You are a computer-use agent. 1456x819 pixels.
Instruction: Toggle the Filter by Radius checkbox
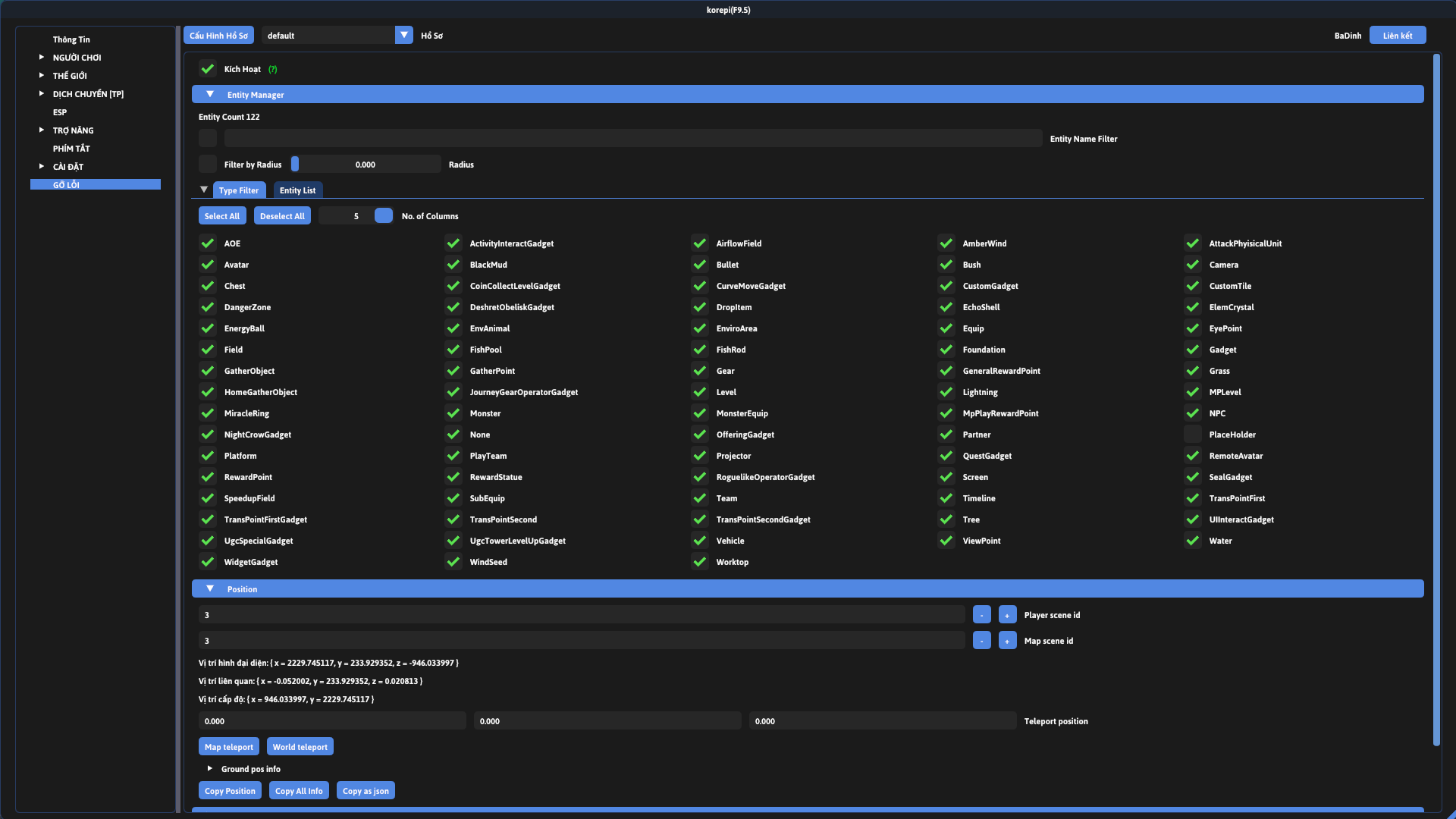point(208,165)
